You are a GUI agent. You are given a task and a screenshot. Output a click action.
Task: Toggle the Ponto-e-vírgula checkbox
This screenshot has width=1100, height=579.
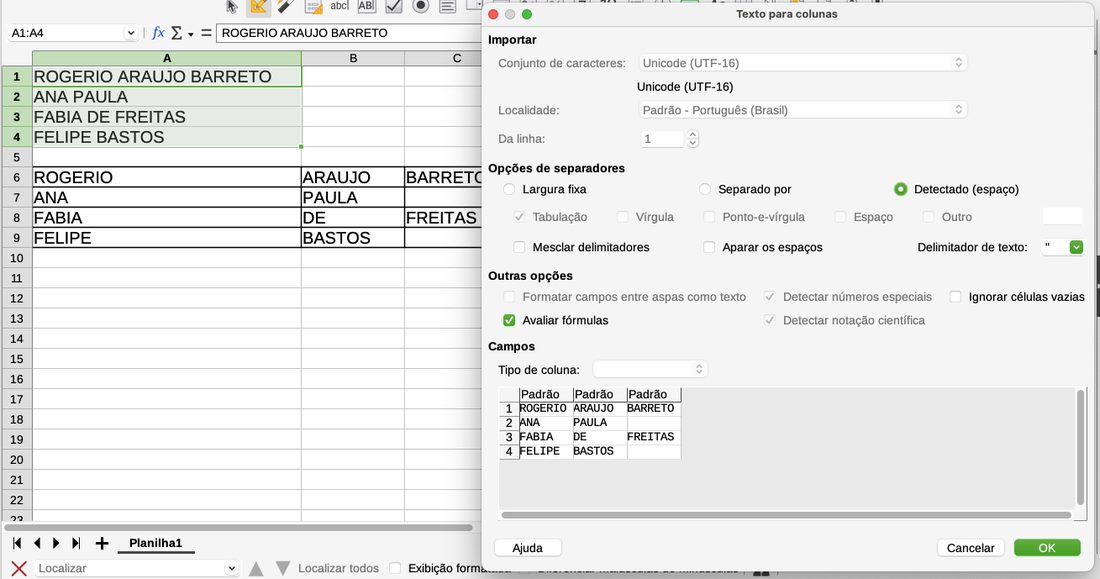tap(709, 217)
